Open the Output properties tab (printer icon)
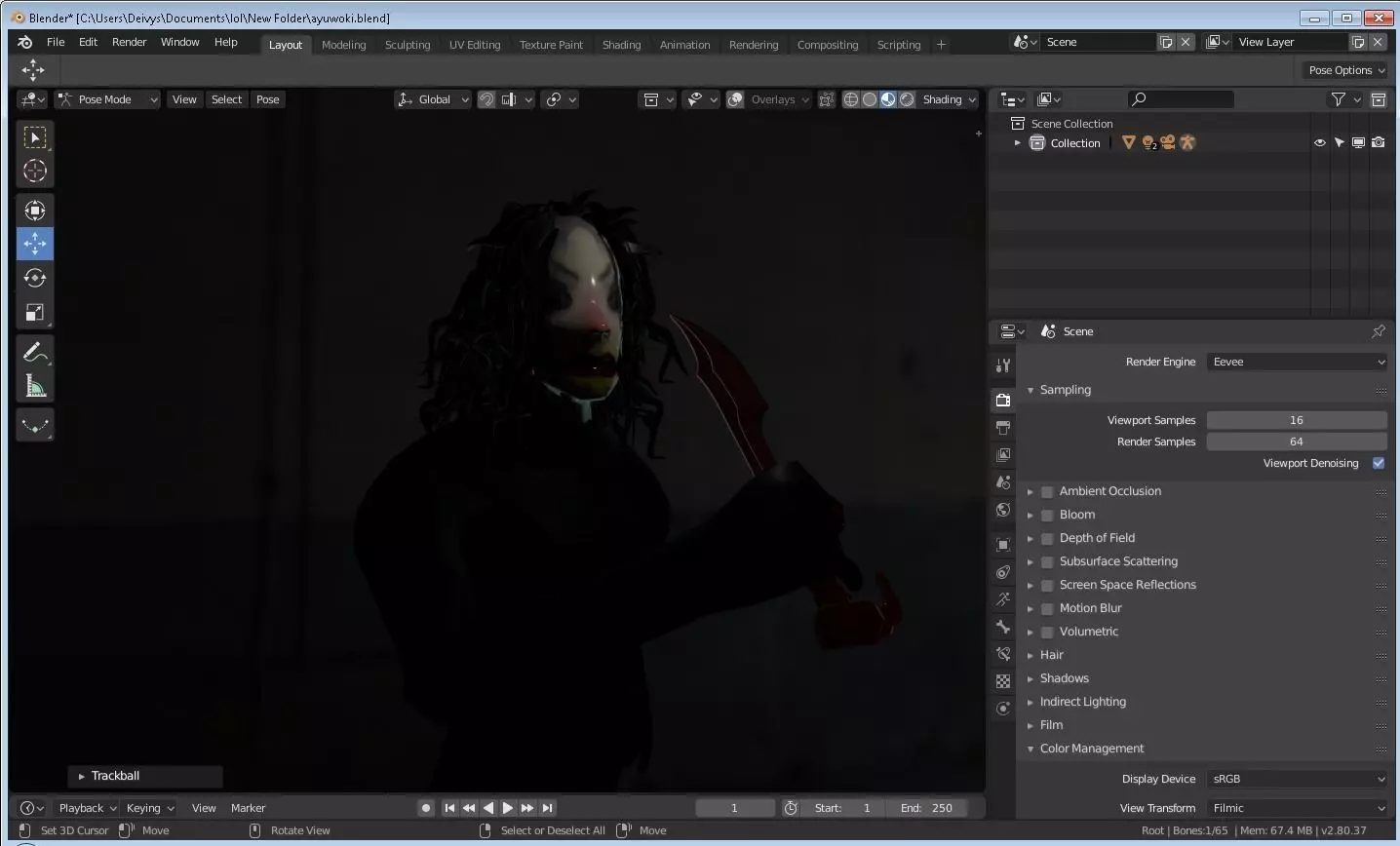The width and height of the screenshot is (1400, 846). click(1003, 427)
